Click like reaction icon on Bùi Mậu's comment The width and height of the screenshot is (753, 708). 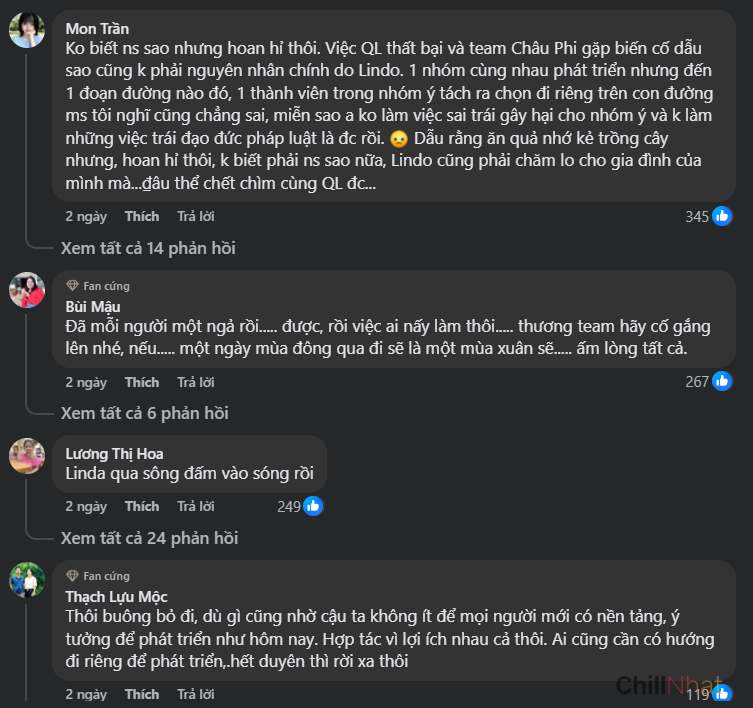click(x=722, y=381)
